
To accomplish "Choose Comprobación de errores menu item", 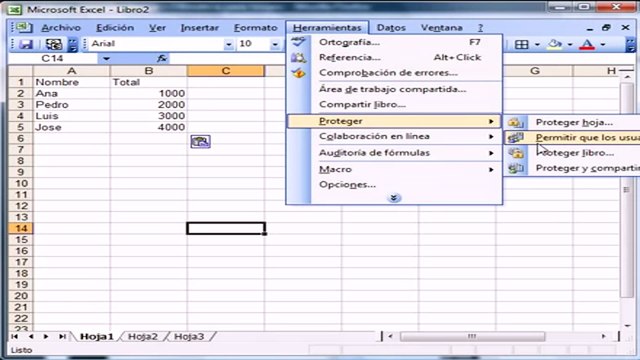I will tap(394, 73).
